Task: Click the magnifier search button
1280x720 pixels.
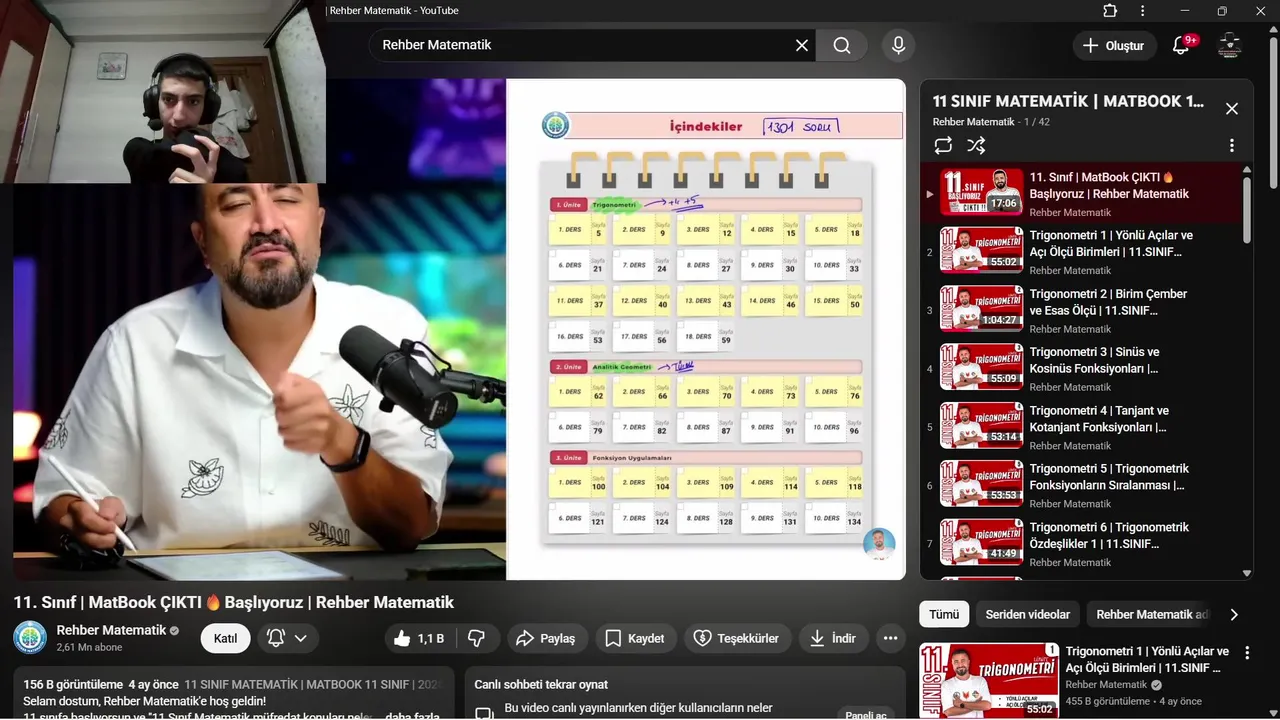Action: (842, 45)
